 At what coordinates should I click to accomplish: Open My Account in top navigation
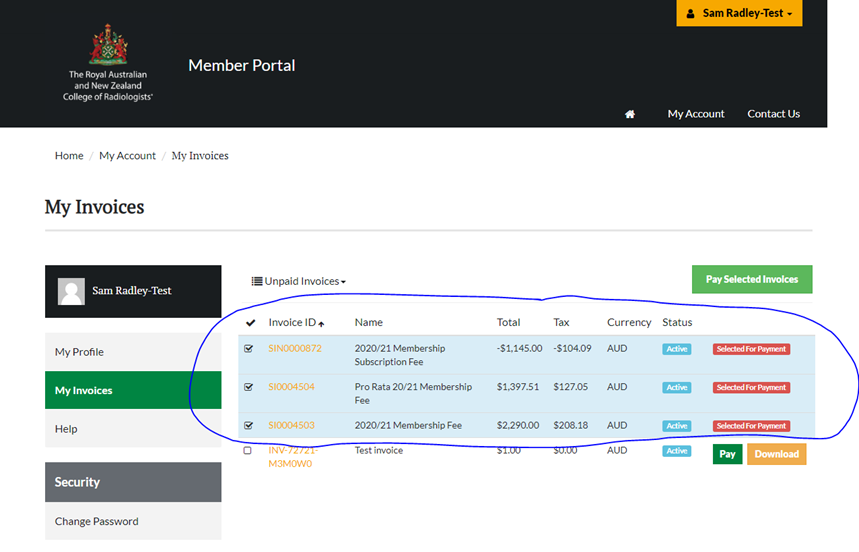point(696,114)
